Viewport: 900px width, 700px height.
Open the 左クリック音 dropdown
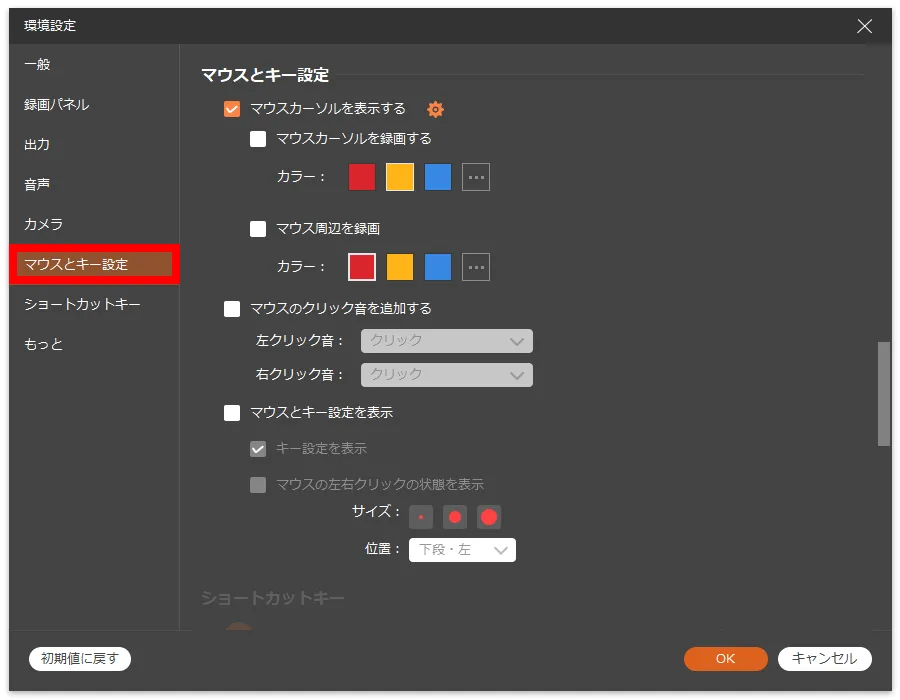(x=446, y=341)
